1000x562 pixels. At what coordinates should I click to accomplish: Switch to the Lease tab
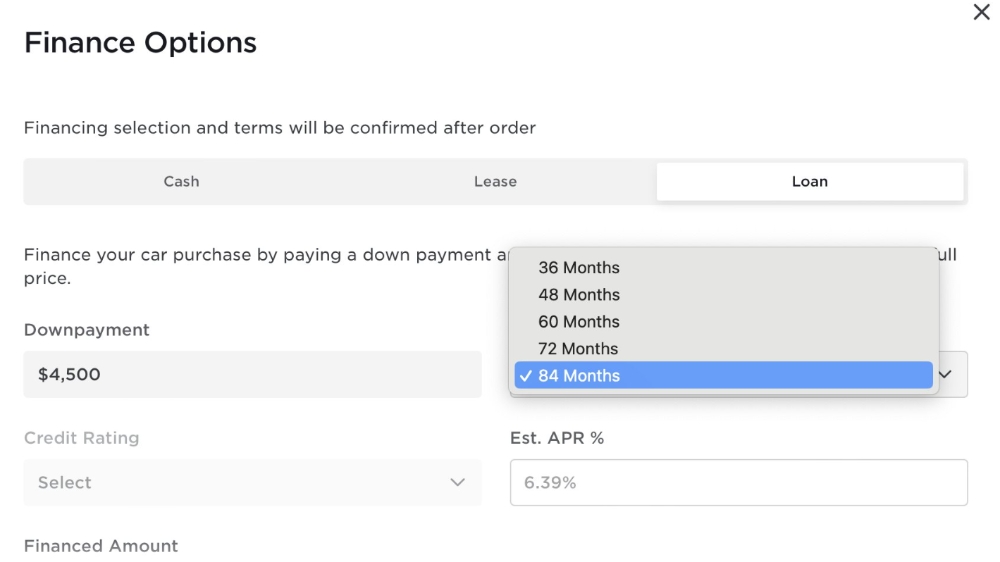coord(496,182)
